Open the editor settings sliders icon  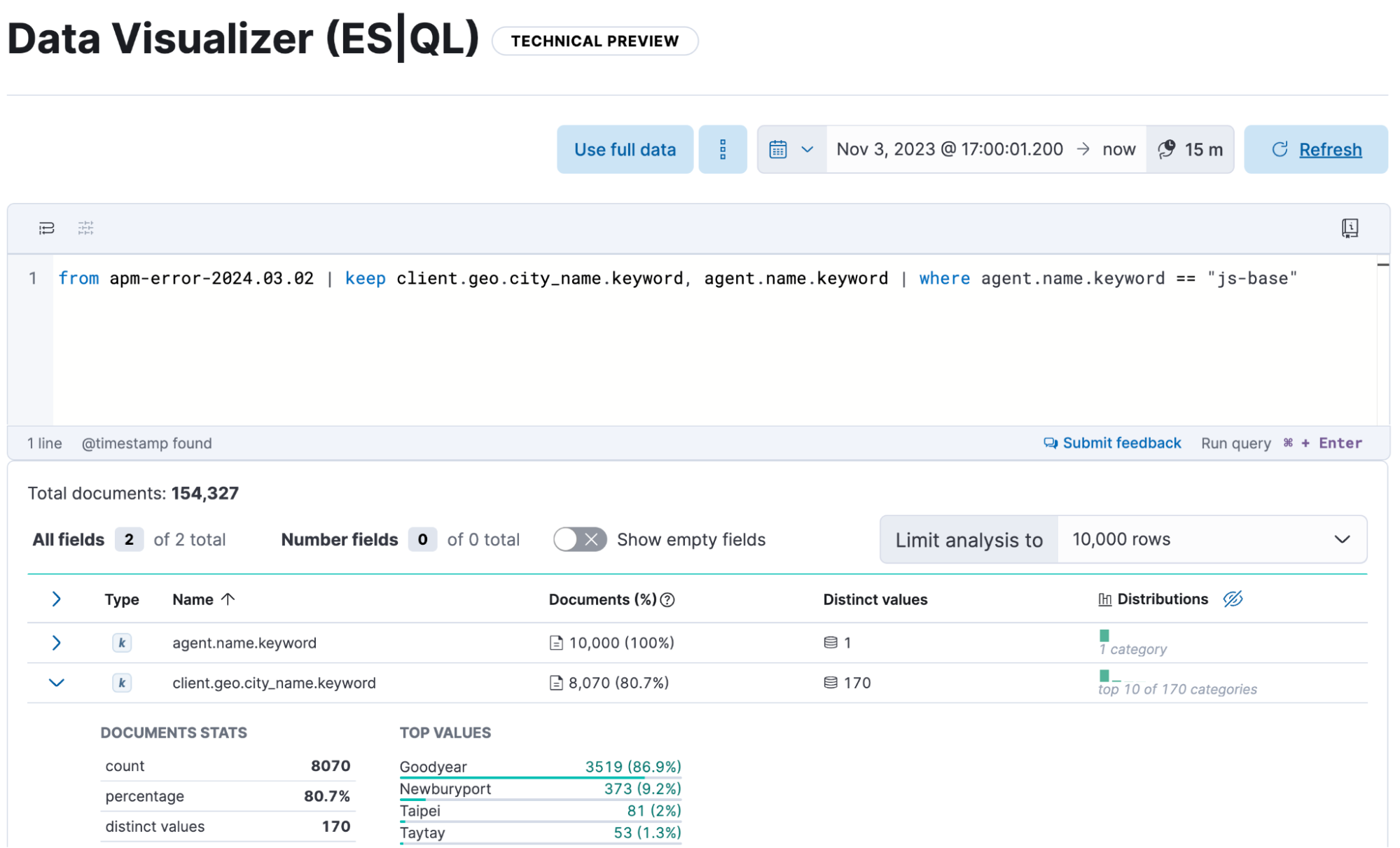86,228
